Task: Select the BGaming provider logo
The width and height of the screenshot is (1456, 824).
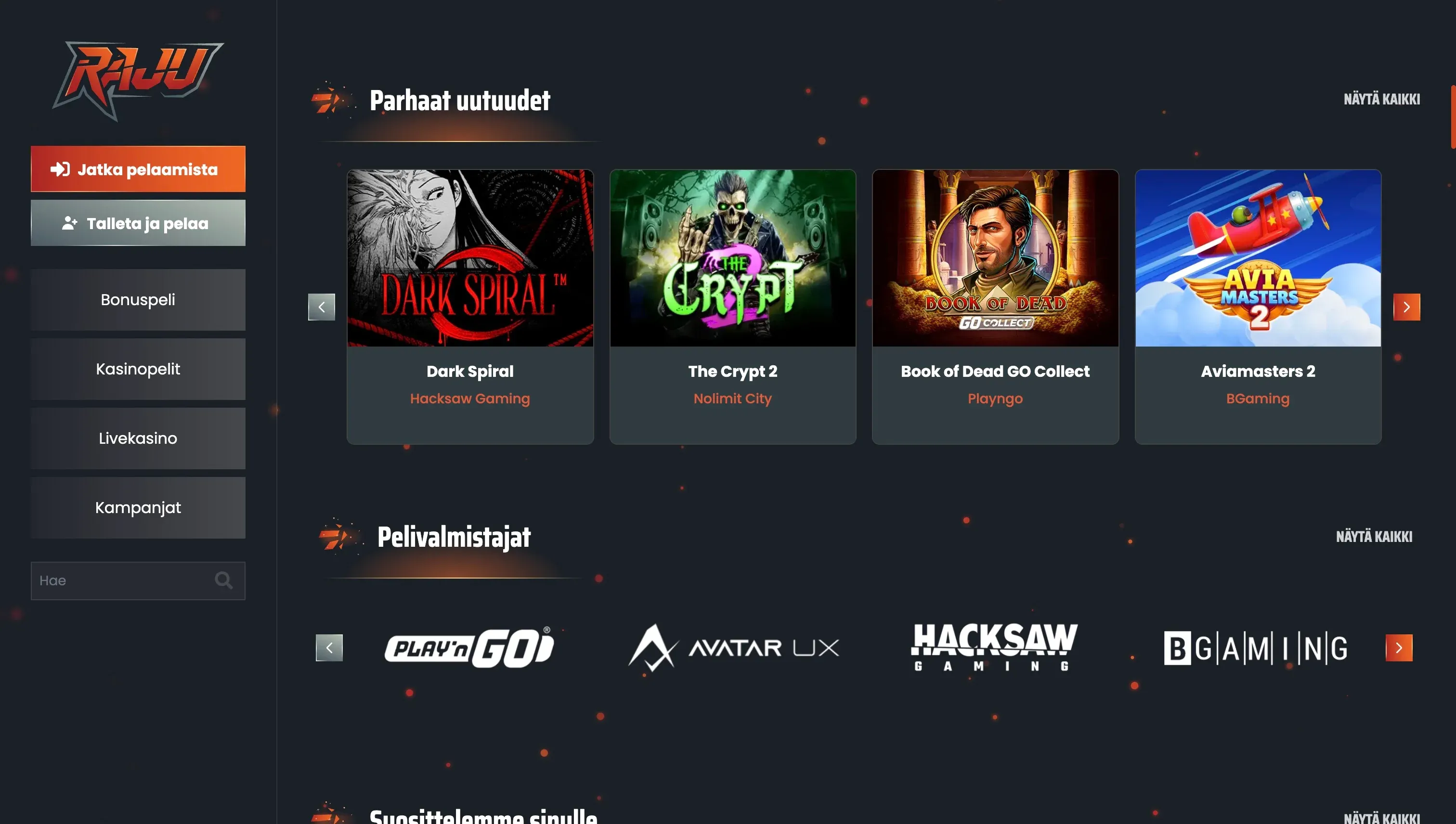Action: [x=1256, y=647]
